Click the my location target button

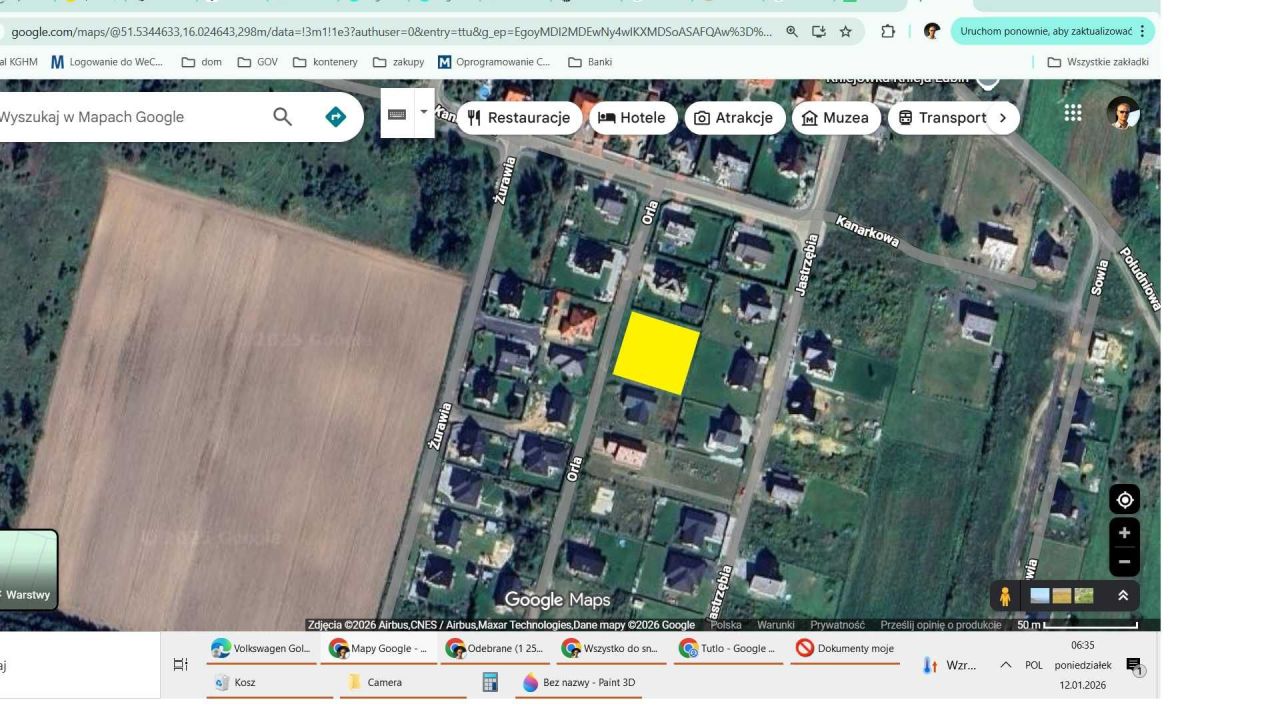click(1124, 500)
